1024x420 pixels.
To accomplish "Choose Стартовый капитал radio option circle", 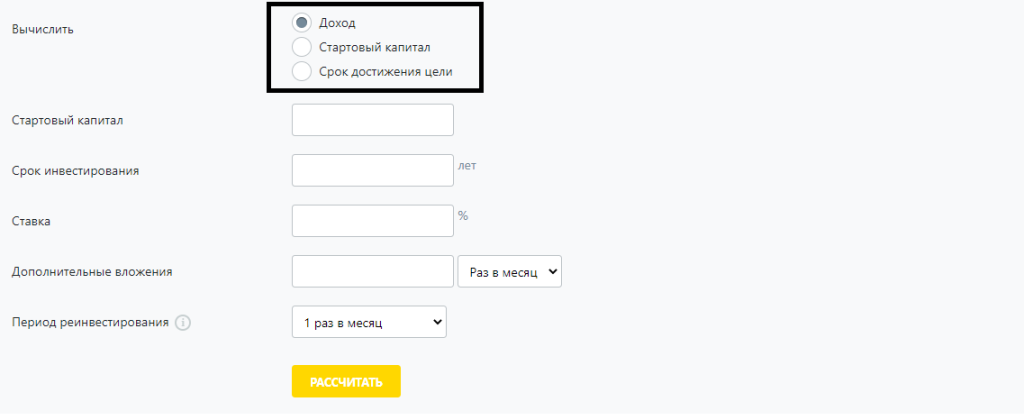I will point(302,47).
